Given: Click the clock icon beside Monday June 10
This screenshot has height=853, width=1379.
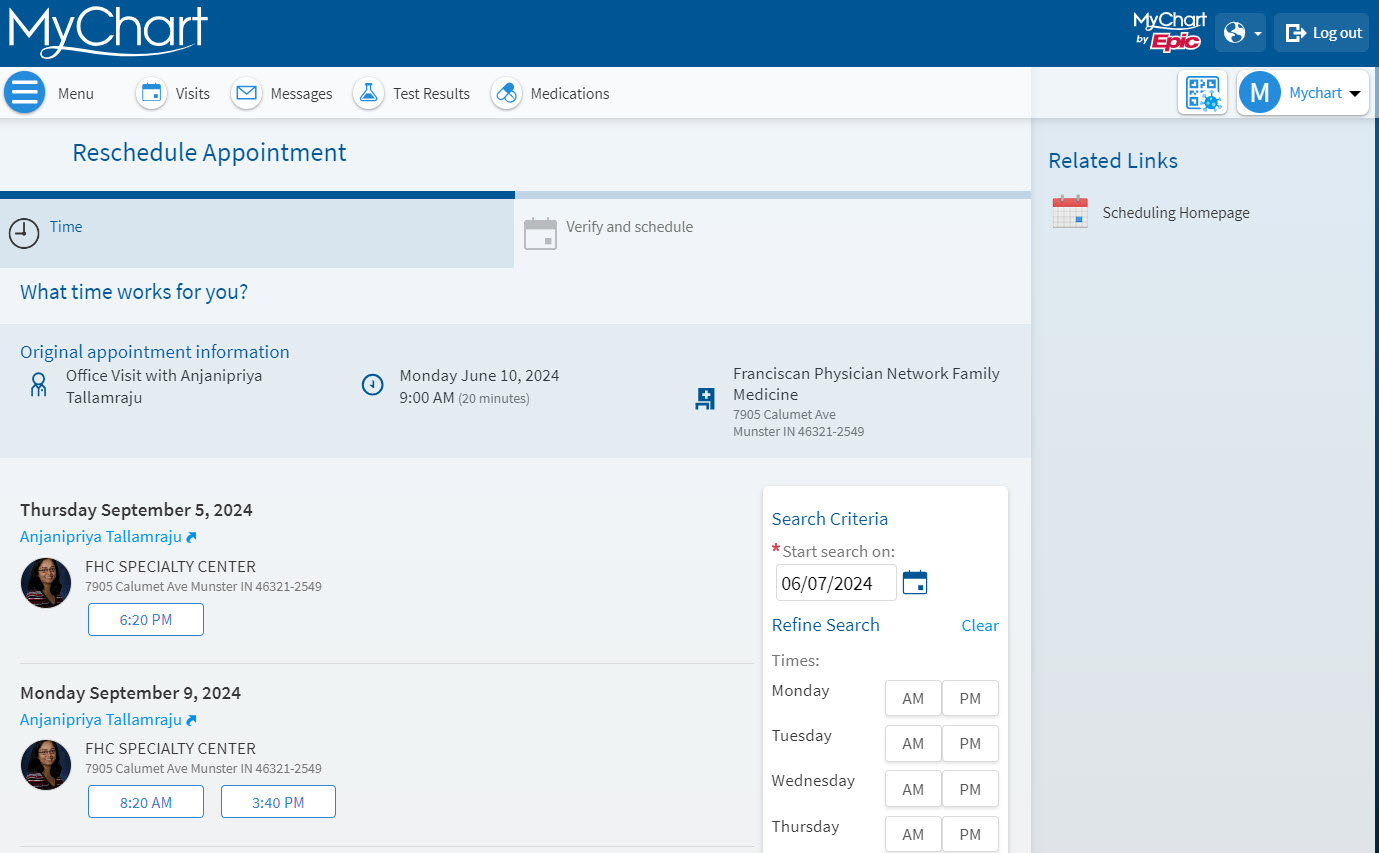Looking at the screenshot, I should tap(372, 384).
